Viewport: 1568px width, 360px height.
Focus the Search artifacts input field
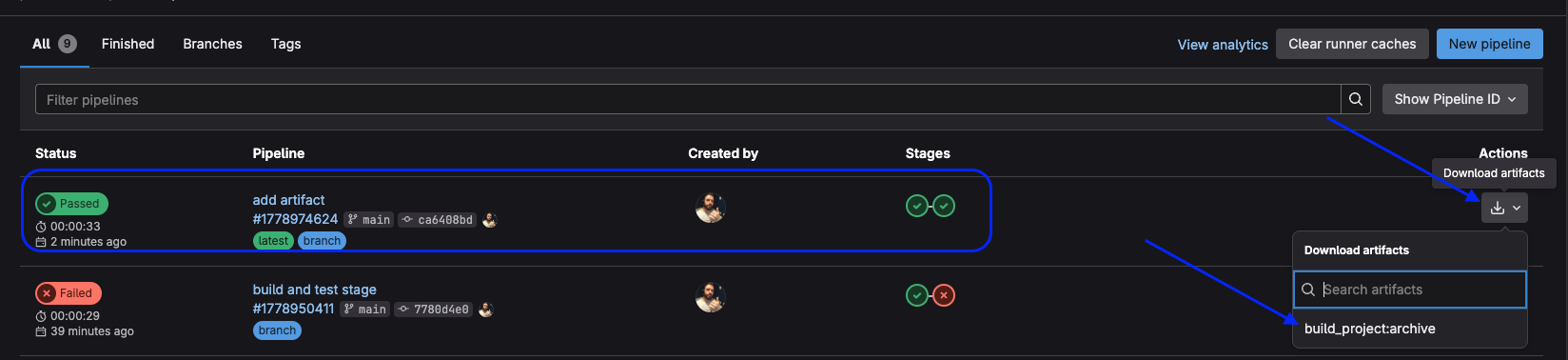point(1410,290)
